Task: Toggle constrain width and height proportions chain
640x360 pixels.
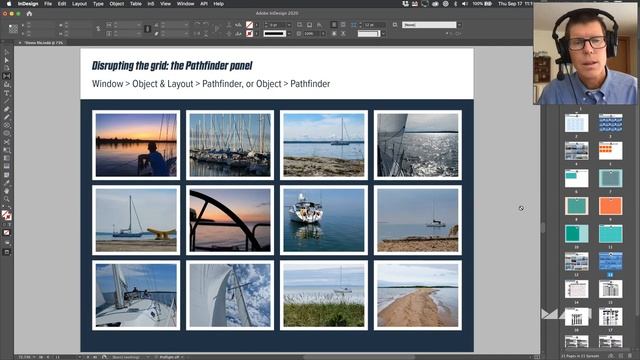Action: coord(98,29)
